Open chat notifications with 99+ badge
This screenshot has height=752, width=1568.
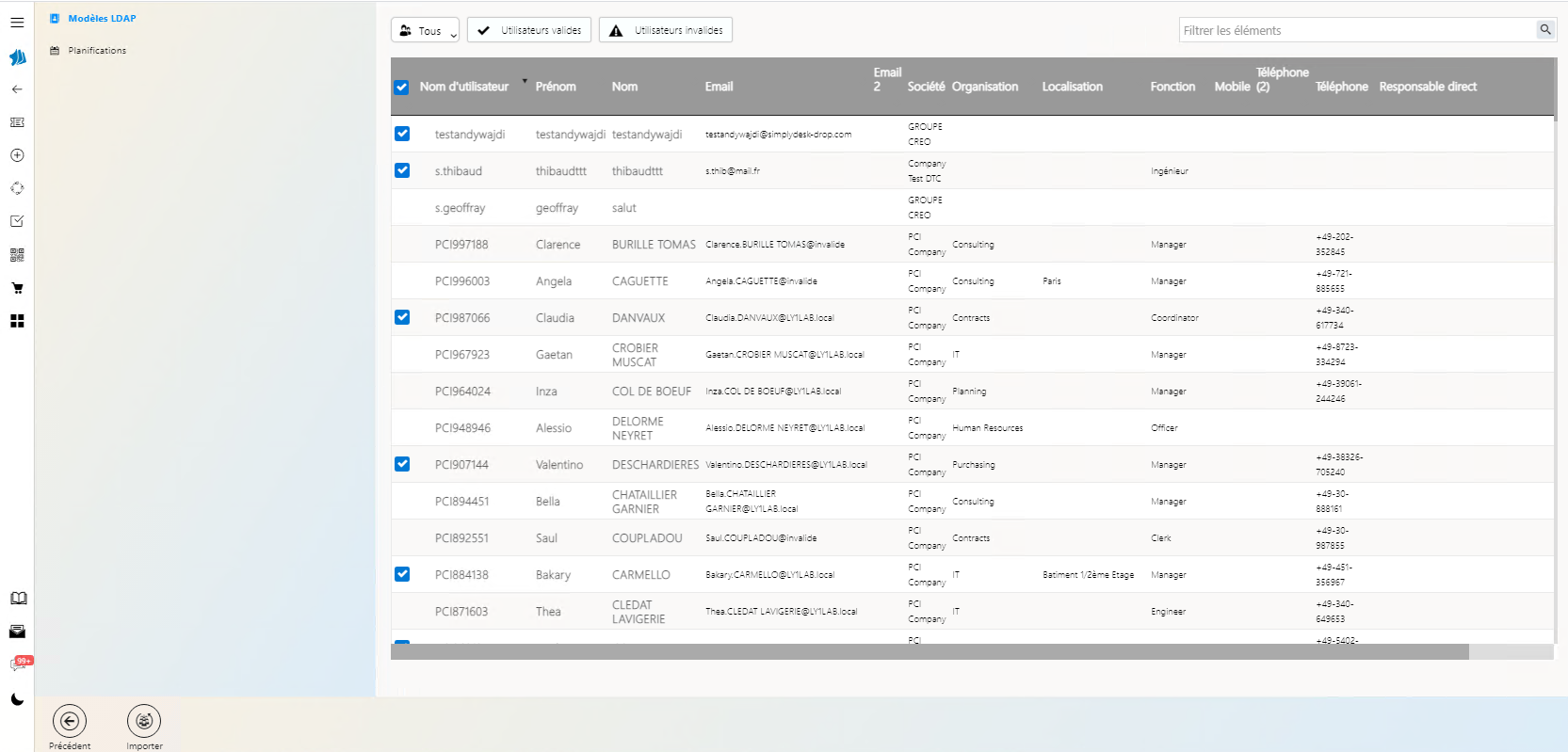point(18,664)
